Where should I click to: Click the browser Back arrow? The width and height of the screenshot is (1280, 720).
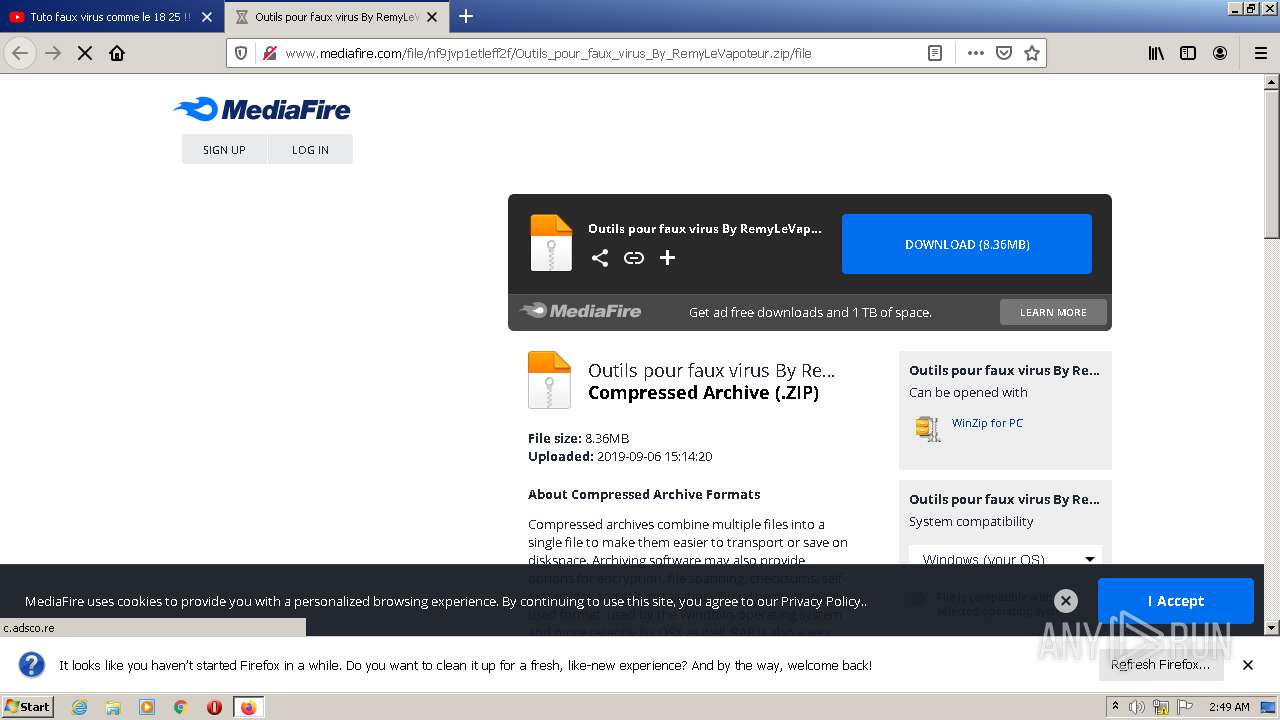20,53
